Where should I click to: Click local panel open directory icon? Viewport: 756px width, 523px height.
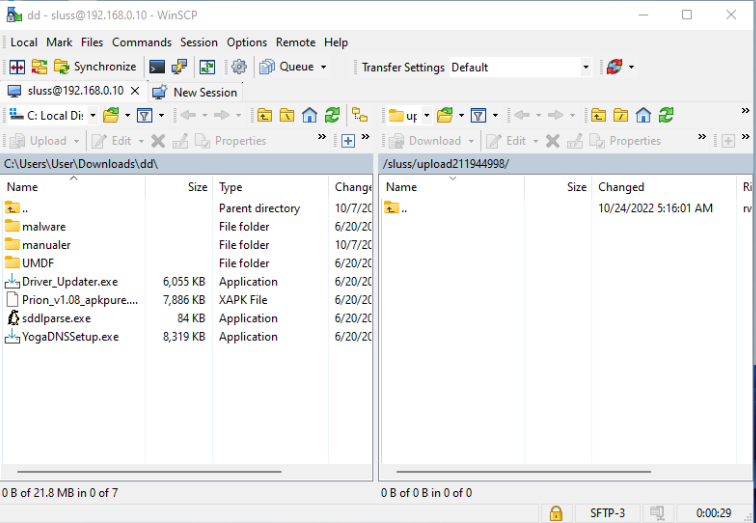(x=111, y=116)
